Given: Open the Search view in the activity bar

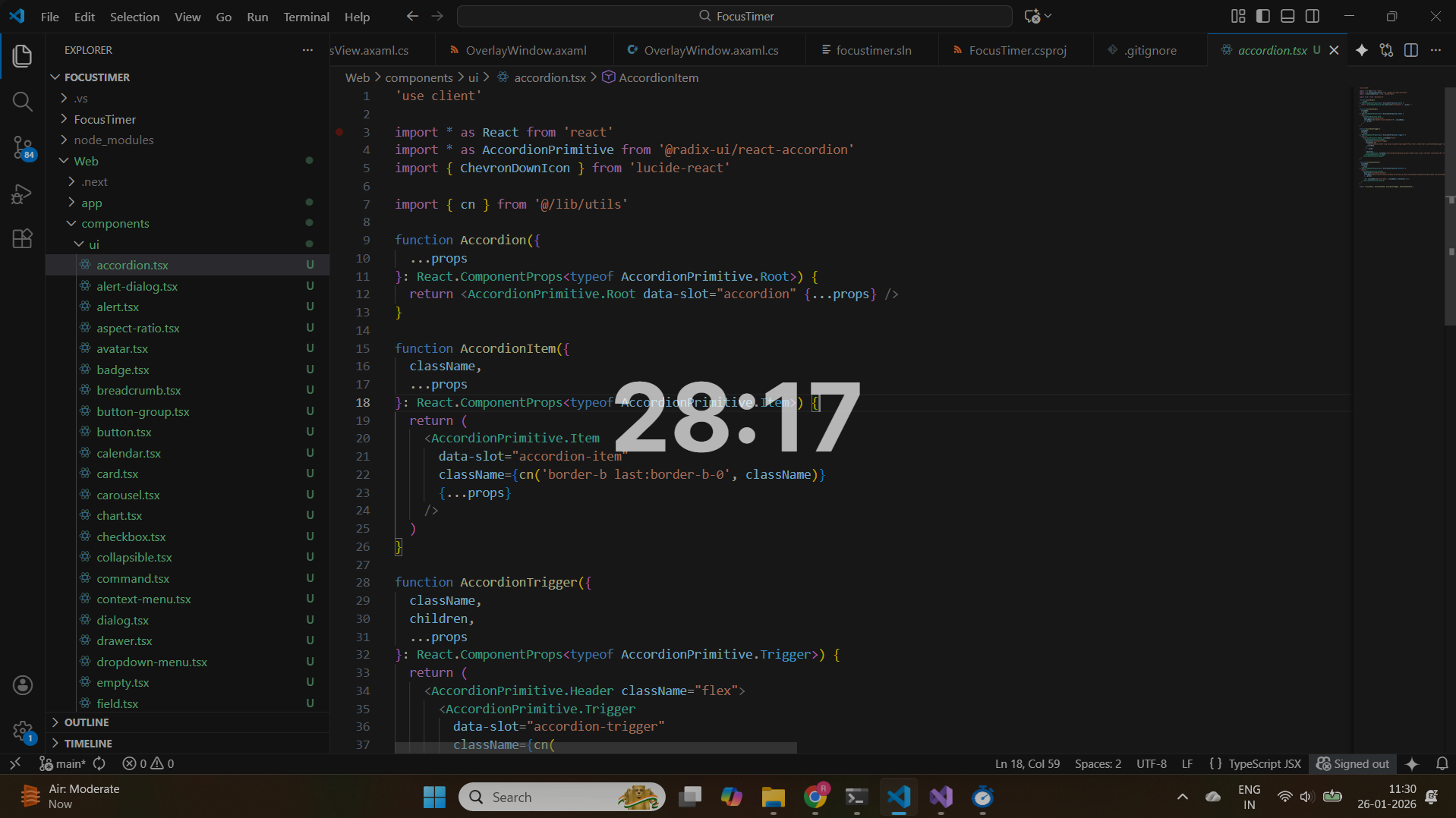Looking at the screenshot, I should (x=22, y=101).
